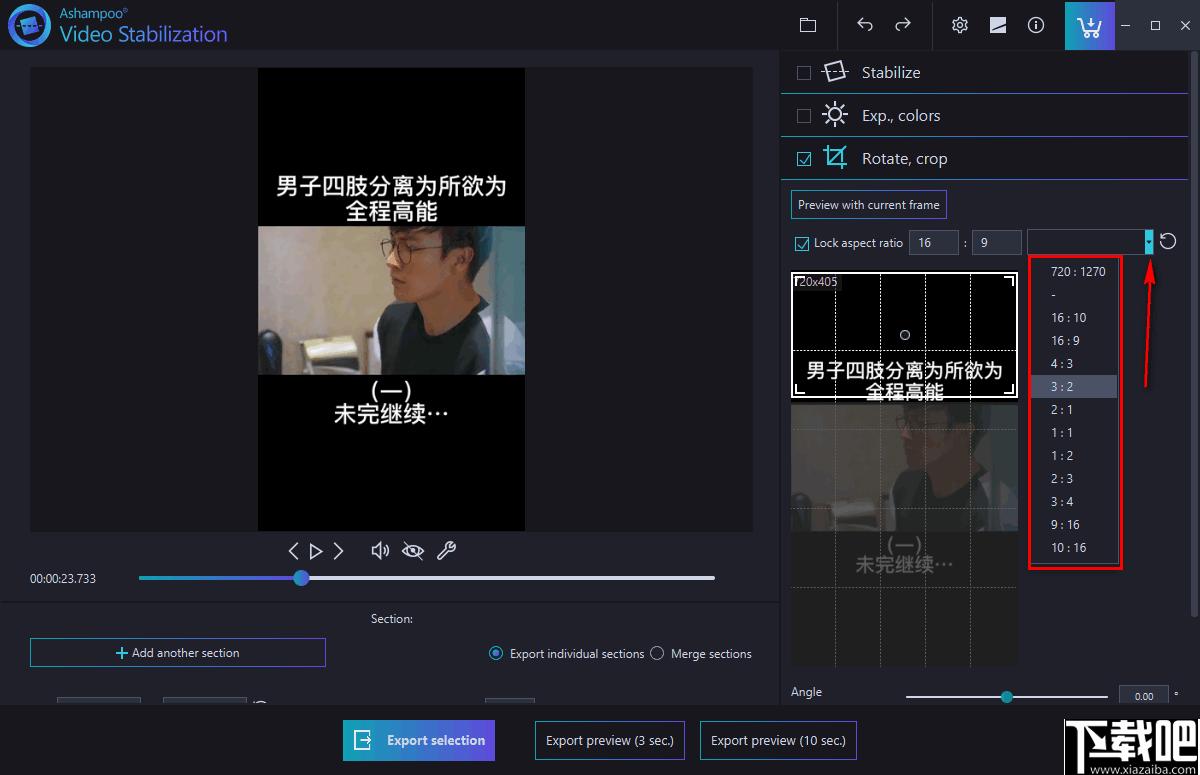Collapse the Rotate, crop panel header
This screenshot has width=1200, height=775.
pos(984,158)
